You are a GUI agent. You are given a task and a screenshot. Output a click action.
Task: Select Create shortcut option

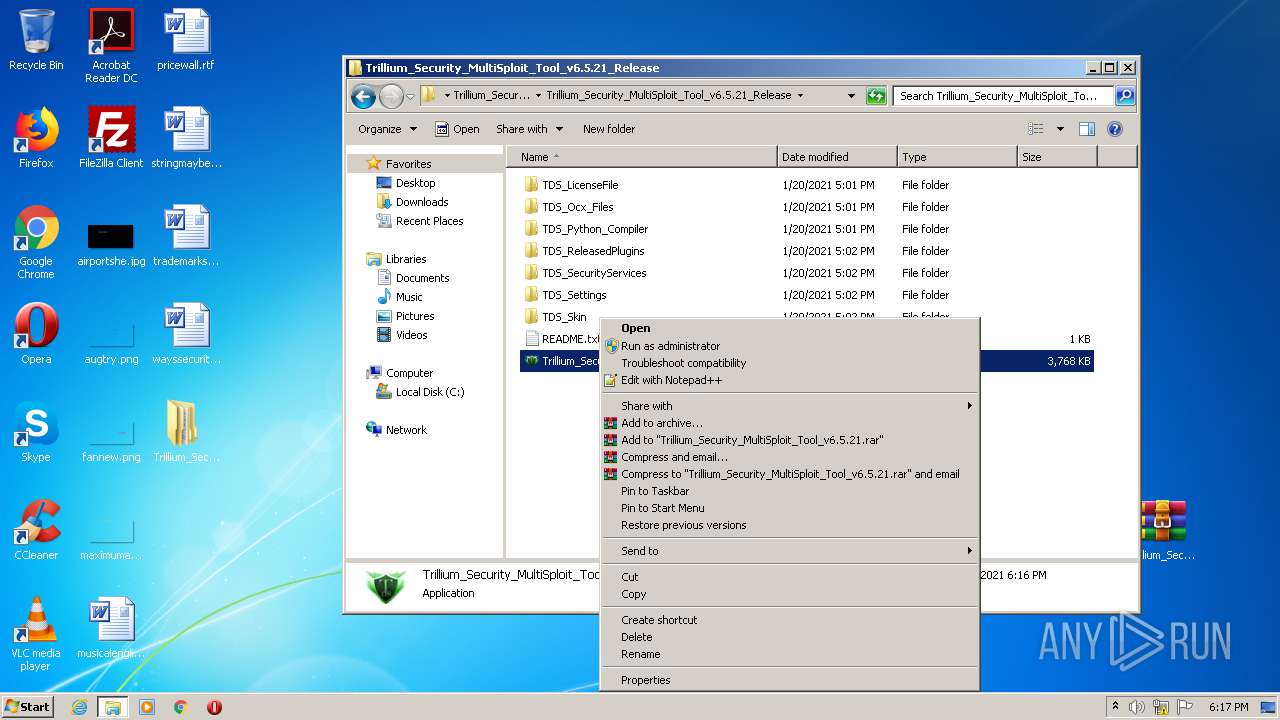point(789,620)
